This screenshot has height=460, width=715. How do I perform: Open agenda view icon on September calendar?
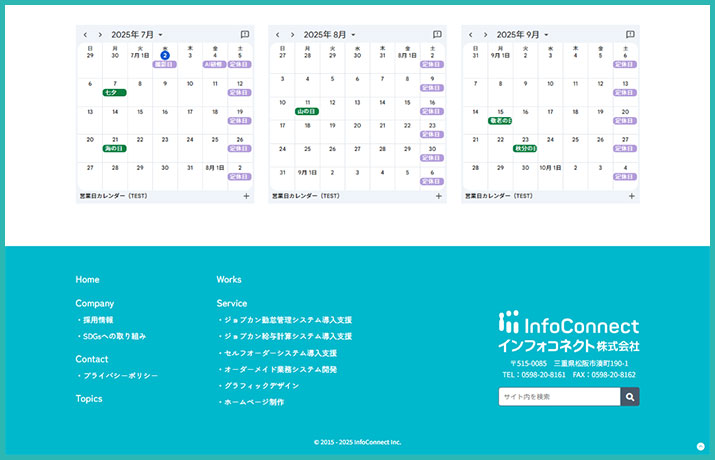tap(630, 35)
